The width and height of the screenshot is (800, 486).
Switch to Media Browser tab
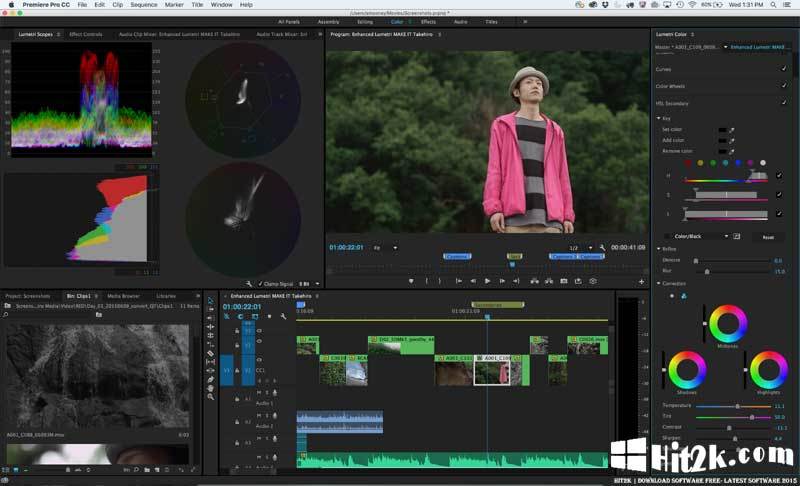(x=123, y=296)
